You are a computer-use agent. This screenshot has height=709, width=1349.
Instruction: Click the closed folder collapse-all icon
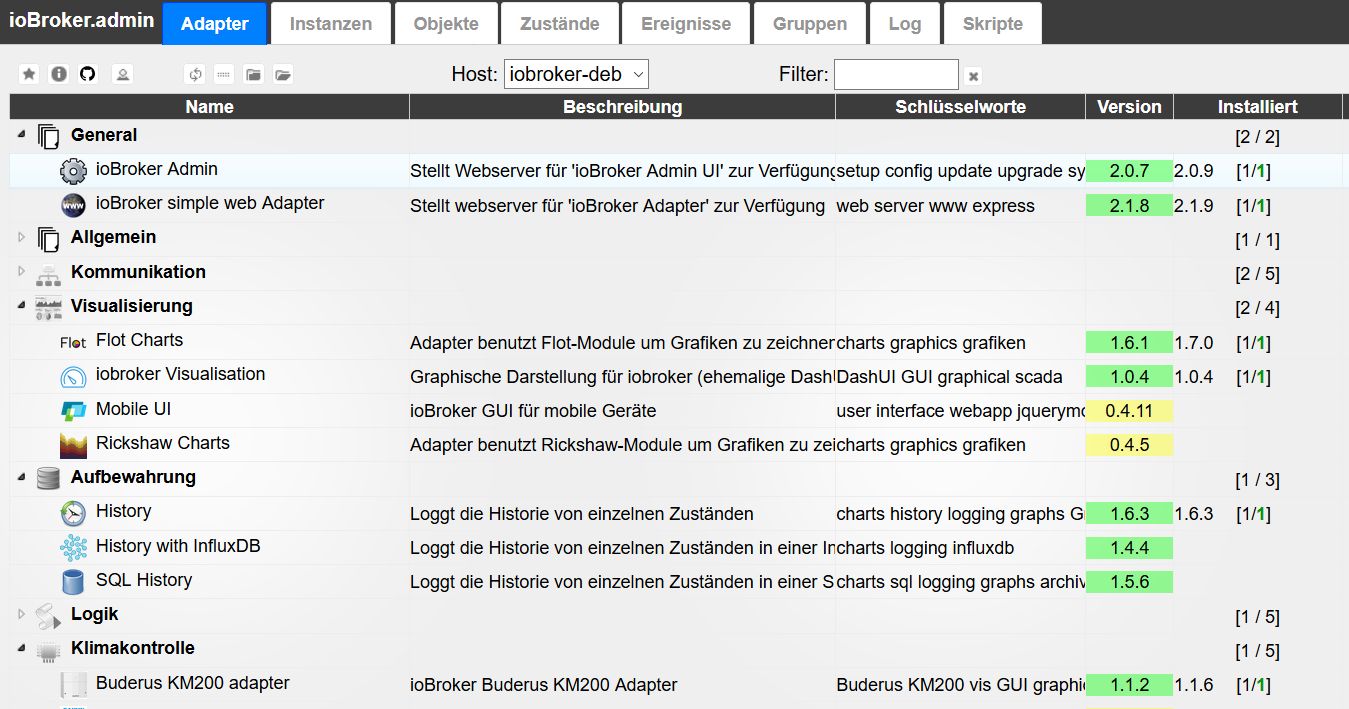pyautogui.click(x=253, y=74)
